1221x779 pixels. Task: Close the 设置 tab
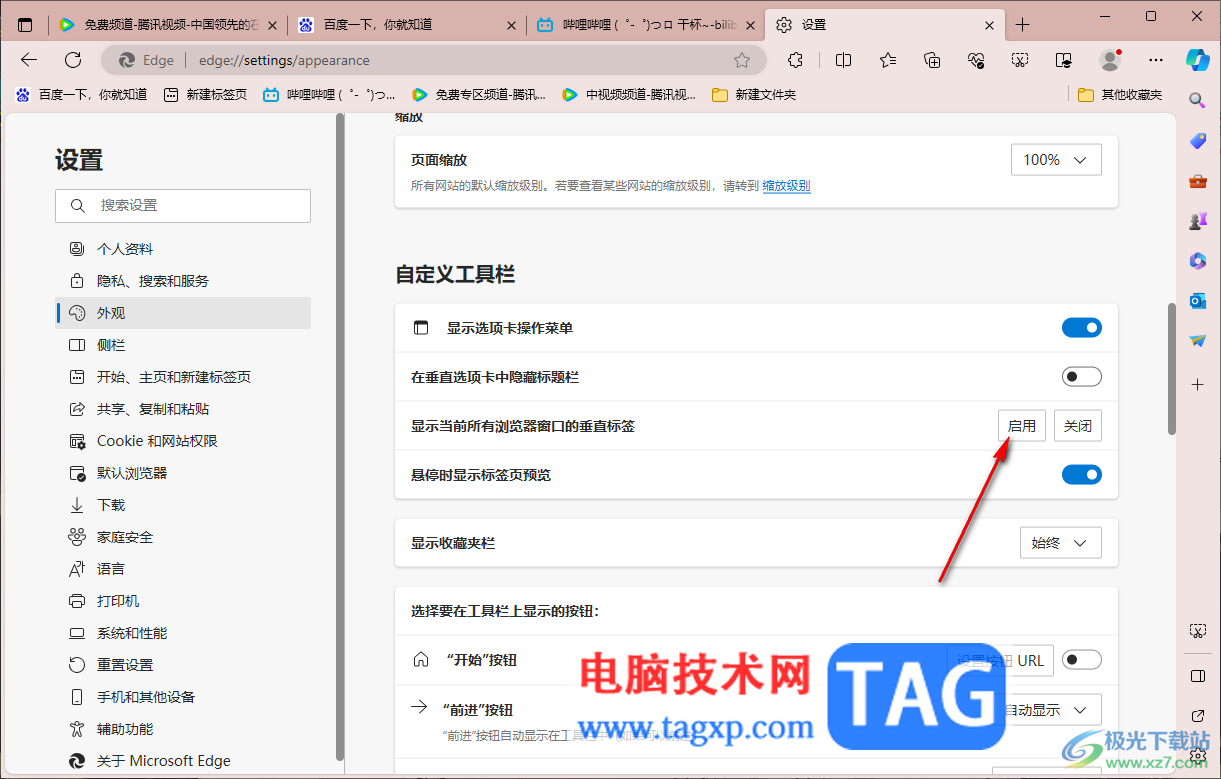pyautogui.click(x=990, y=25)
